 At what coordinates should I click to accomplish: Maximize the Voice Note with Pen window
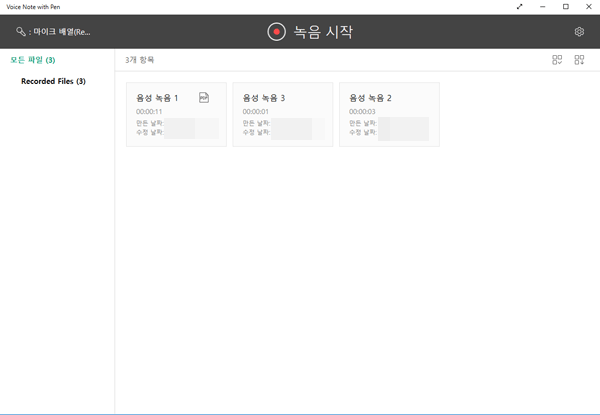[x=566, y=7]
